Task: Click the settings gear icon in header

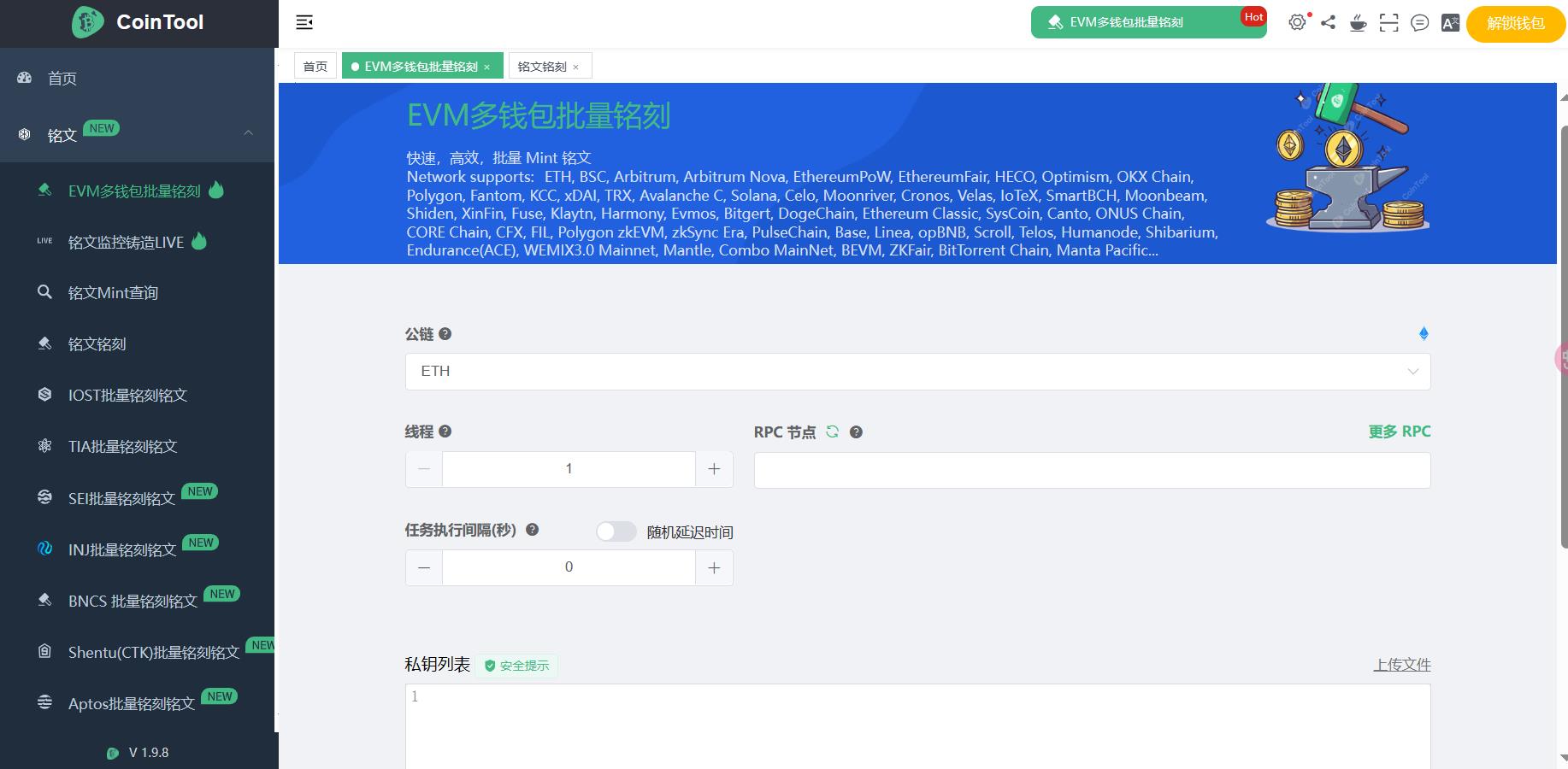Action: coord(1297,23)
